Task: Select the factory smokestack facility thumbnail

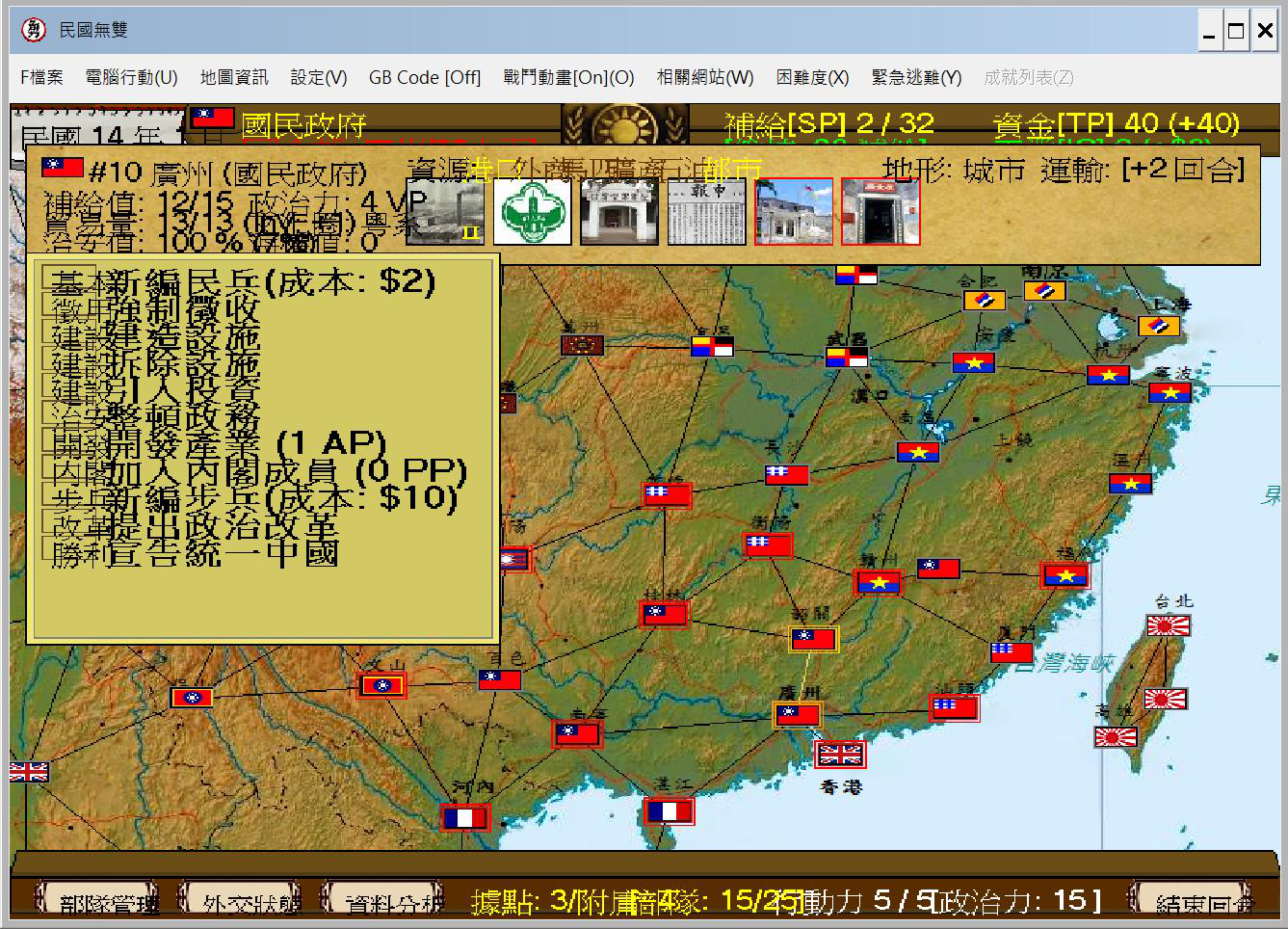Action: tap(446, 211)
